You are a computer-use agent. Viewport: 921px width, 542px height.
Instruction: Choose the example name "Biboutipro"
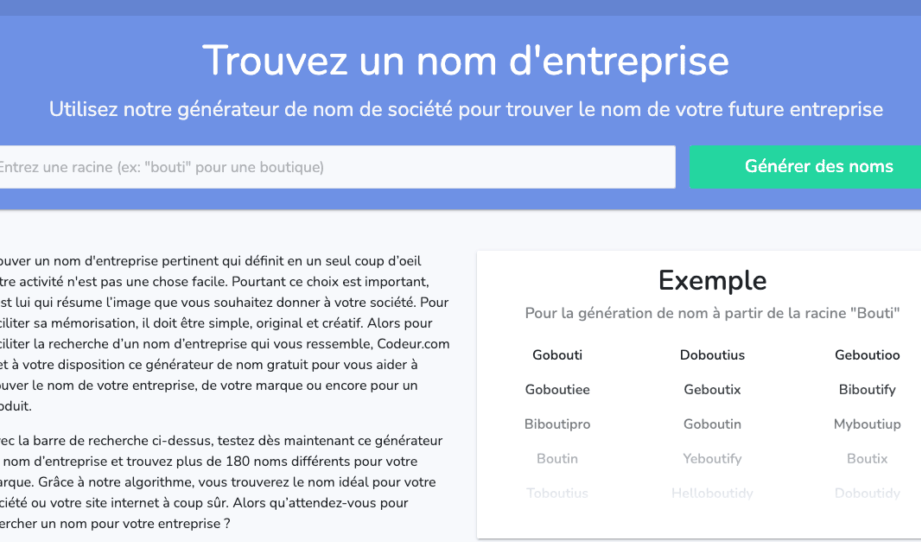pos(557,424)
